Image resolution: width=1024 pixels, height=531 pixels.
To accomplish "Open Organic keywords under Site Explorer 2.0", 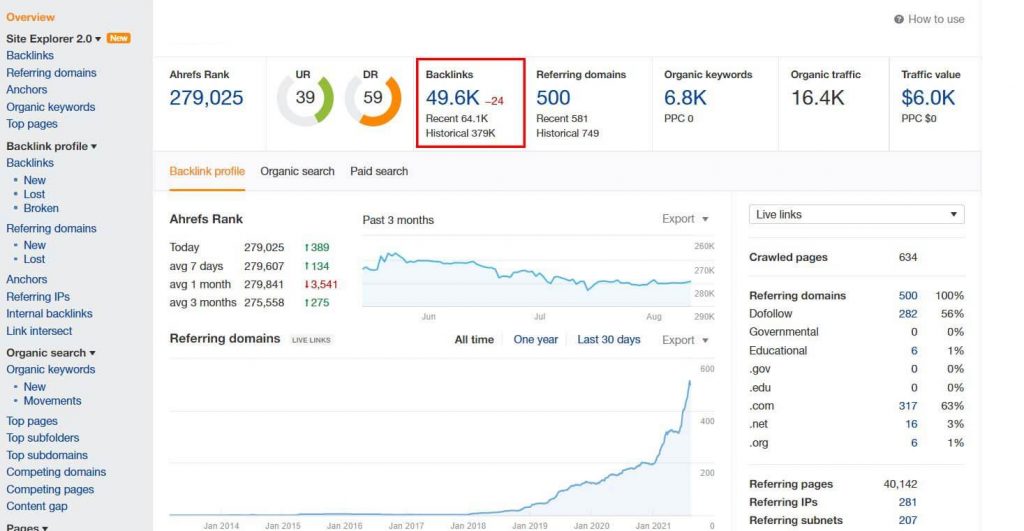I will 50,106.
